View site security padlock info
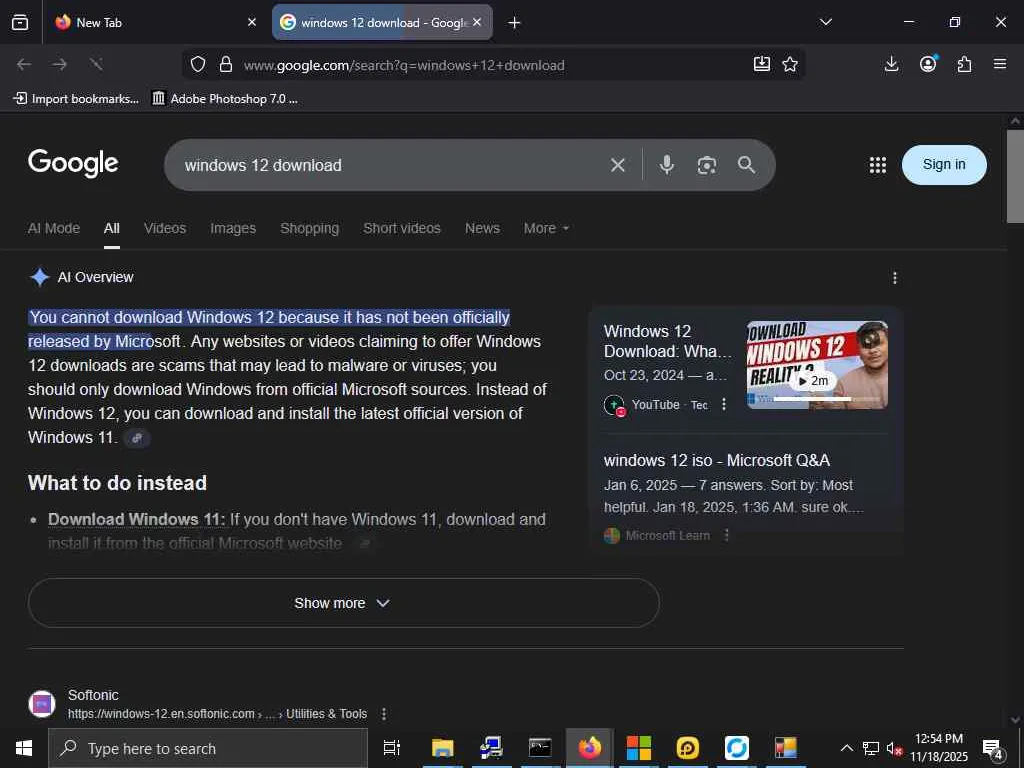Screen dimensions: 1024x768 point(226,64)
